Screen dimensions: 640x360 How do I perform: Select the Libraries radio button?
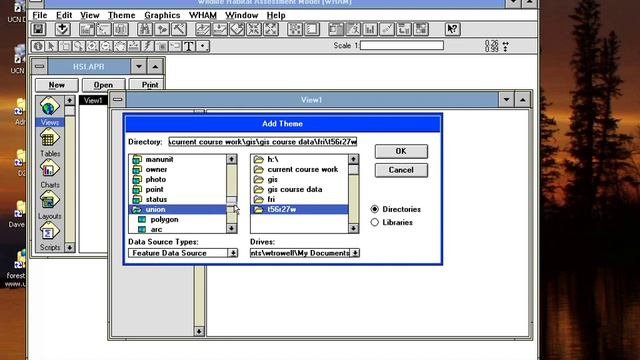374,222
